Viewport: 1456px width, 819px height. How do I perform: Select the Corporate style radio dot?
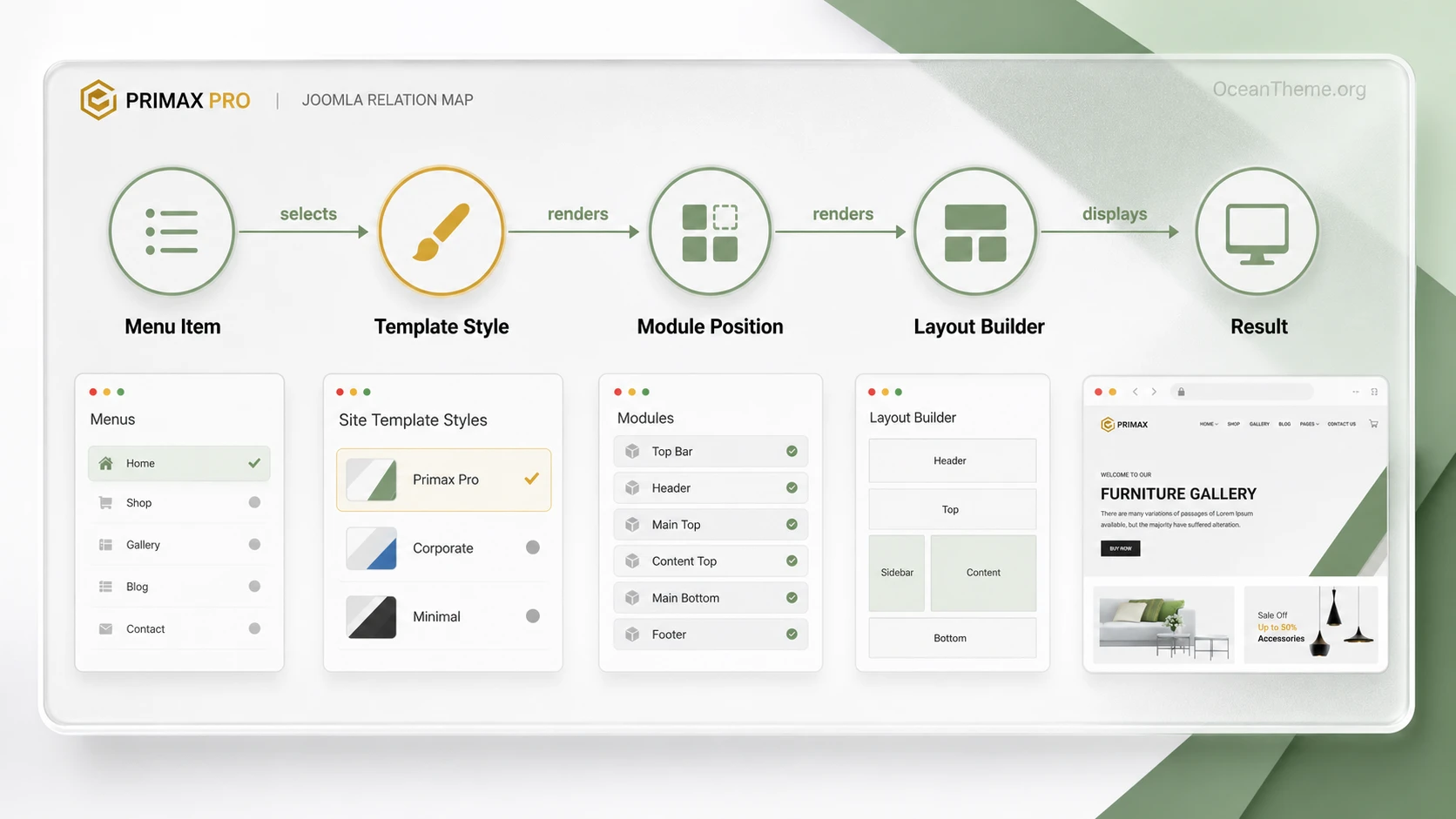click(533, 547)
